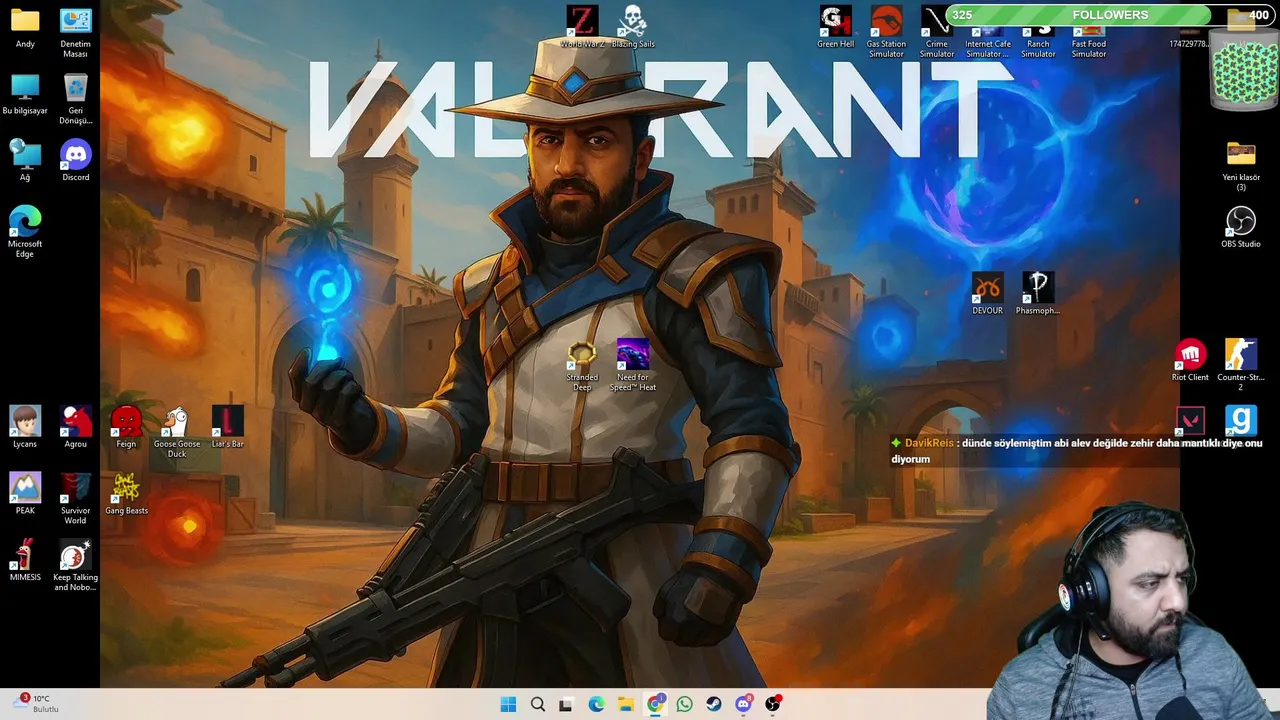The width and height of the screenshot is (1280, 720).
Task: Select the Bu bilgisayar desktop icon
Action: [x=25, y=95]
